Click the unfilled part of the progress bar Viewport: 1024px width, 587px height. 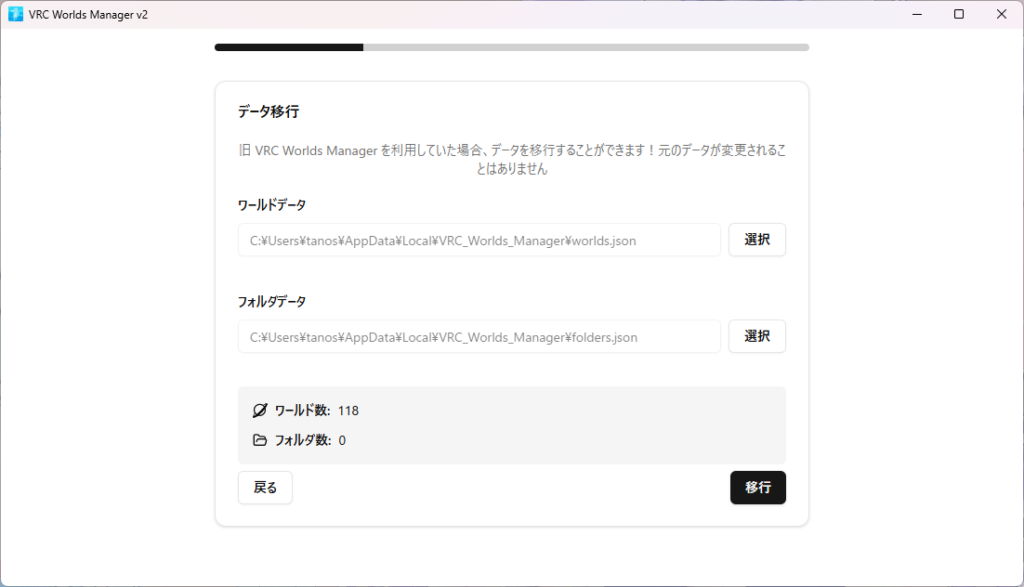(585, 47)
